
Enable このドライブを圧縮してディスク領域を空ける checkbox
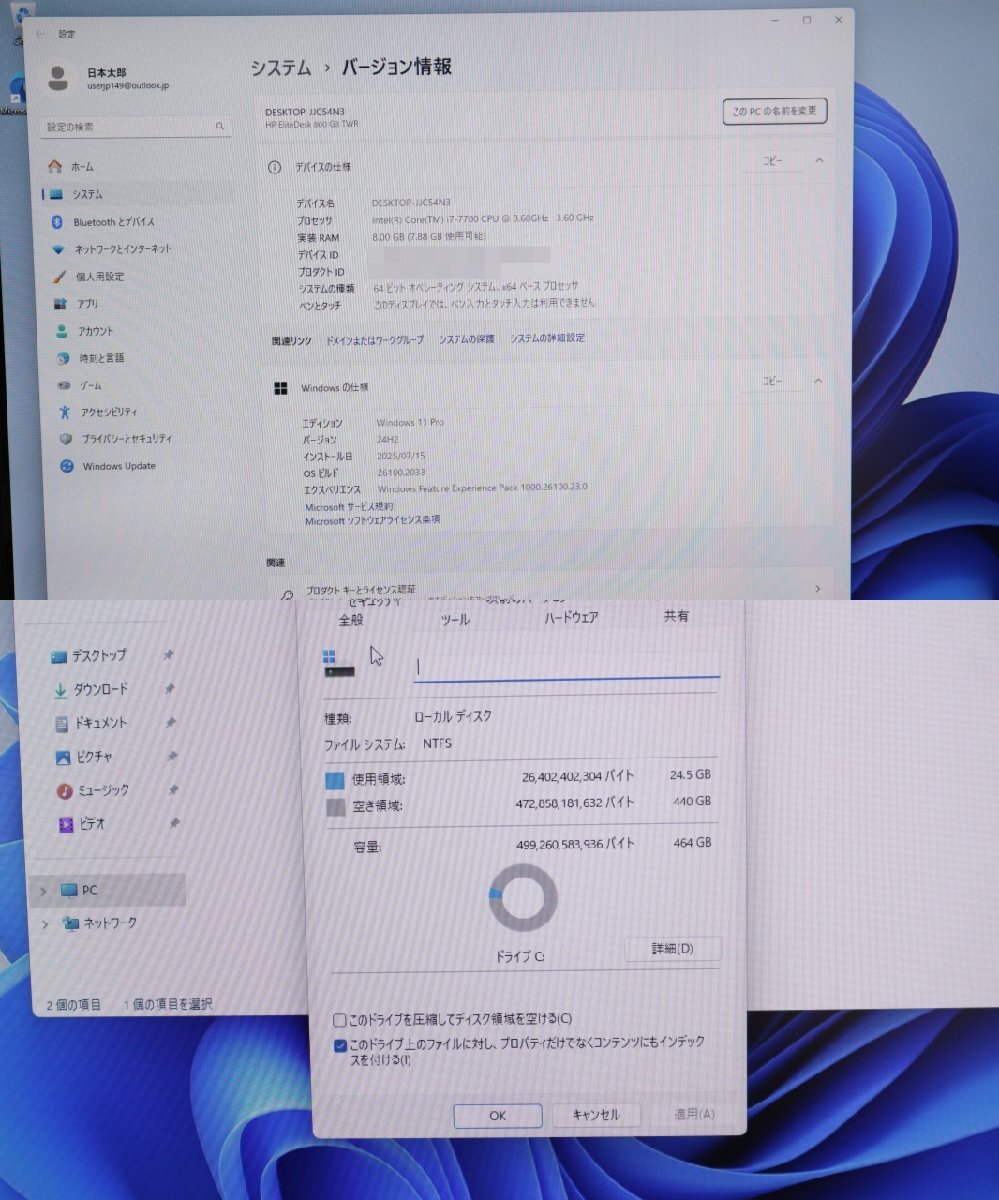point(340,1020)
